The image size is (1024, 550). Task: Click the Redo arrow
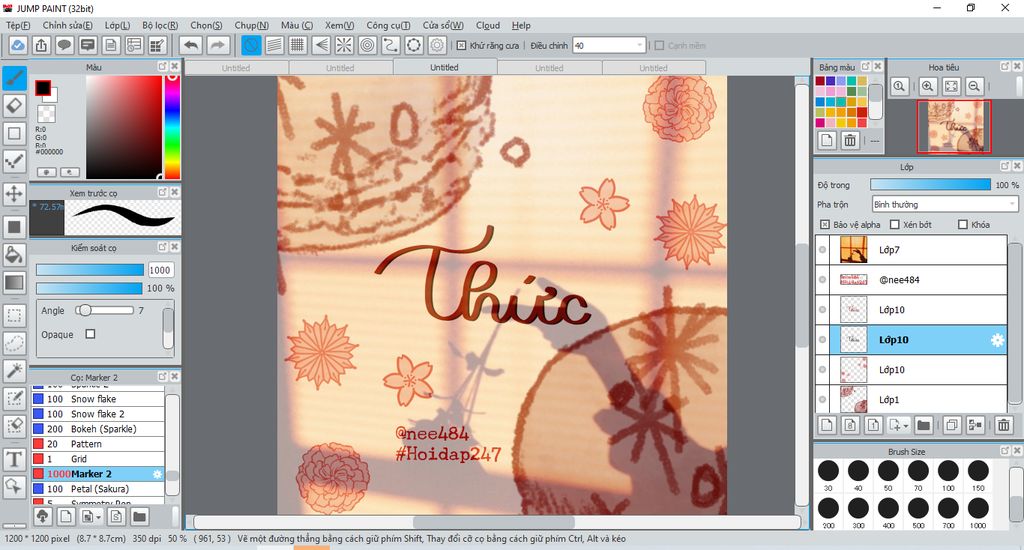(x=218, y=45)
